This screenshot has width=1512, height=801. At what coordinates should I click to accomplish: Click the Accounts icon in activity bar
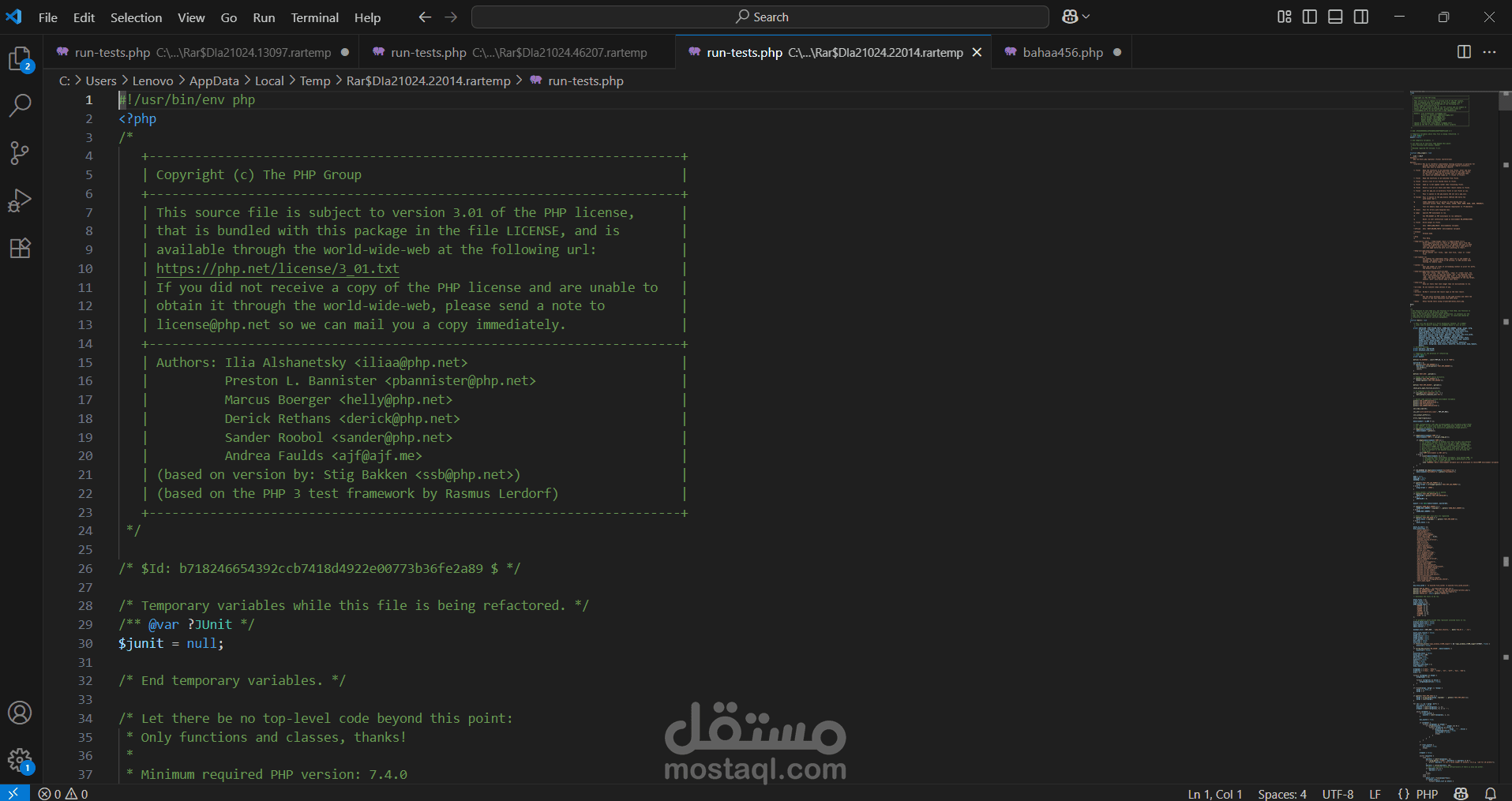pos(20,713)
